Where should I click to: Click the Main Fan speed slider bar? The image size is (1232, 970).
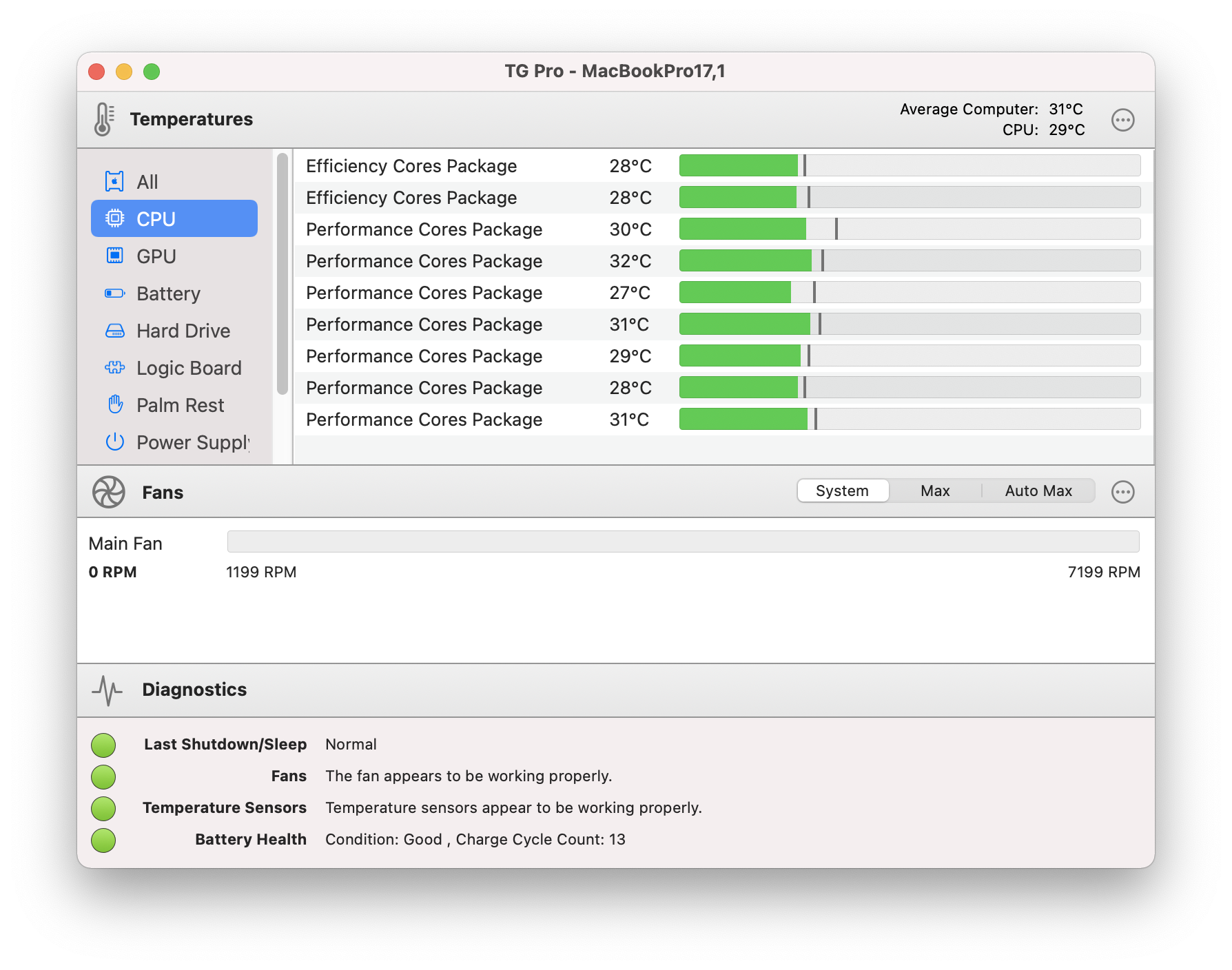point(683,541)
